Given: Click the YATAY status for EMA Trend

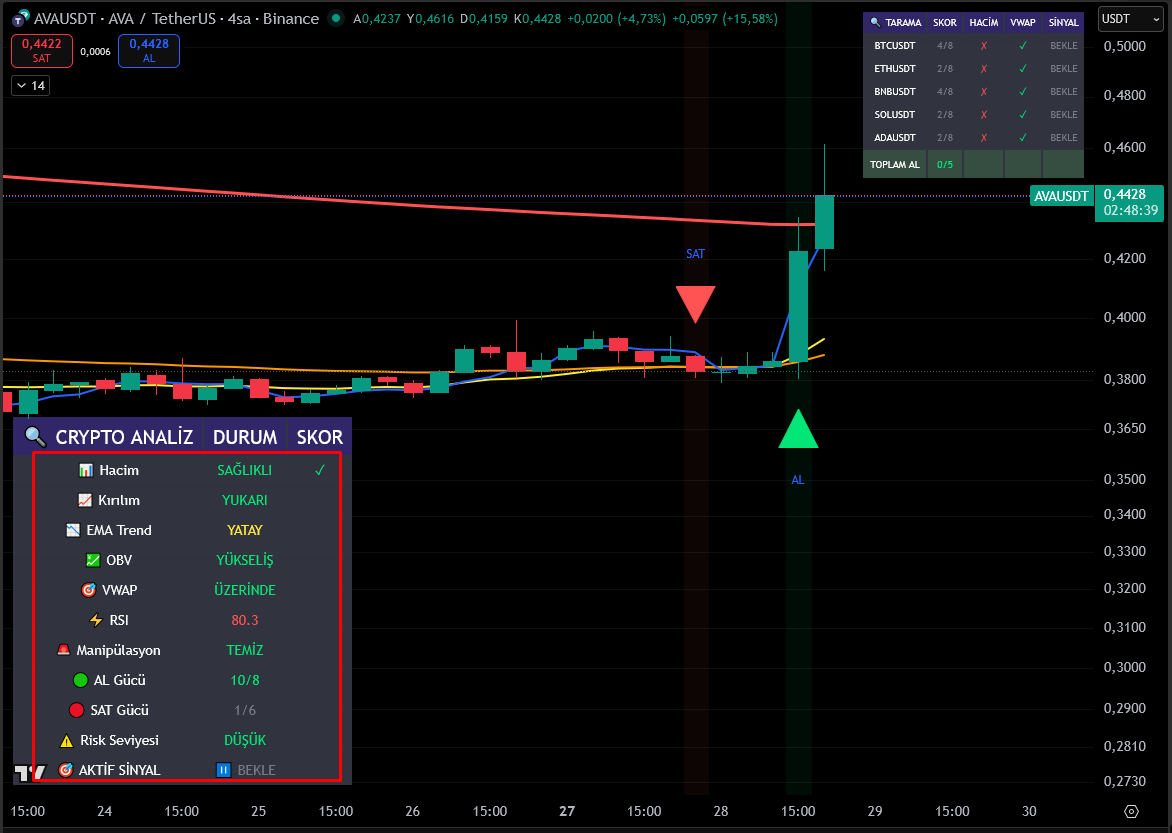Looking at the screenshot, I should (244, 530).
